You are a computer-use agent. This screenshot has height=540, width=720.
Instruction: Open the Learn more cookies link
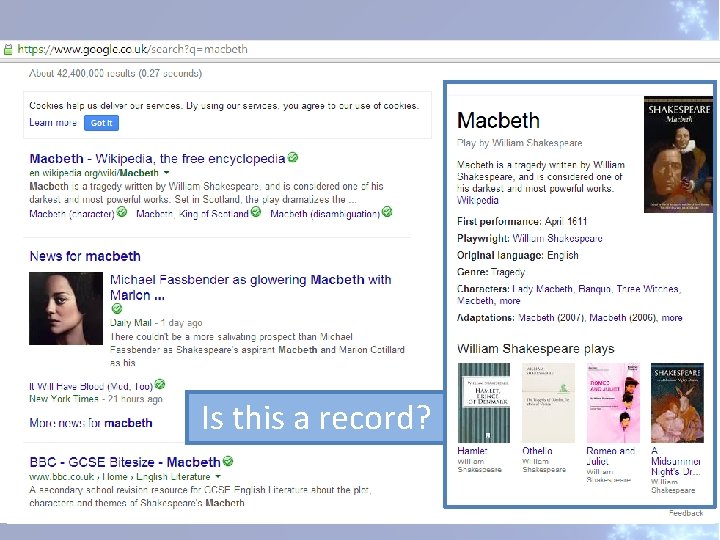(53, 123)
